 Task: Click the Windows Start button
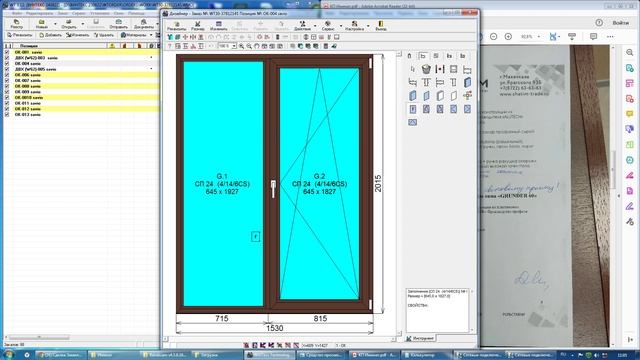pos(9,355)
